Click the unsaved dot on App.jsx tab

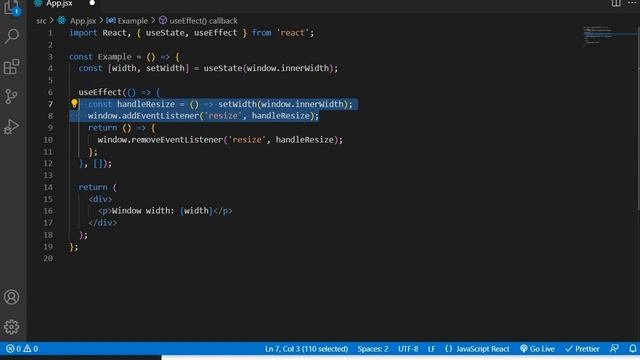tap(92, 3)
